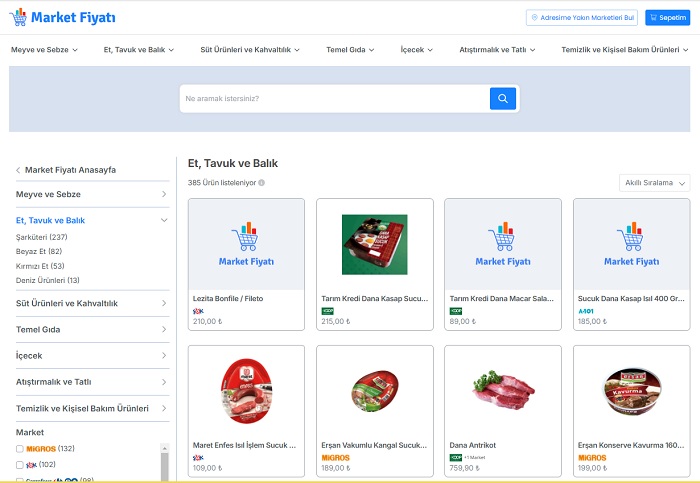Open the Akıllı Sıralama sort dropdown
This screenshot has width=700, height=483.
(x=654, y=183)
